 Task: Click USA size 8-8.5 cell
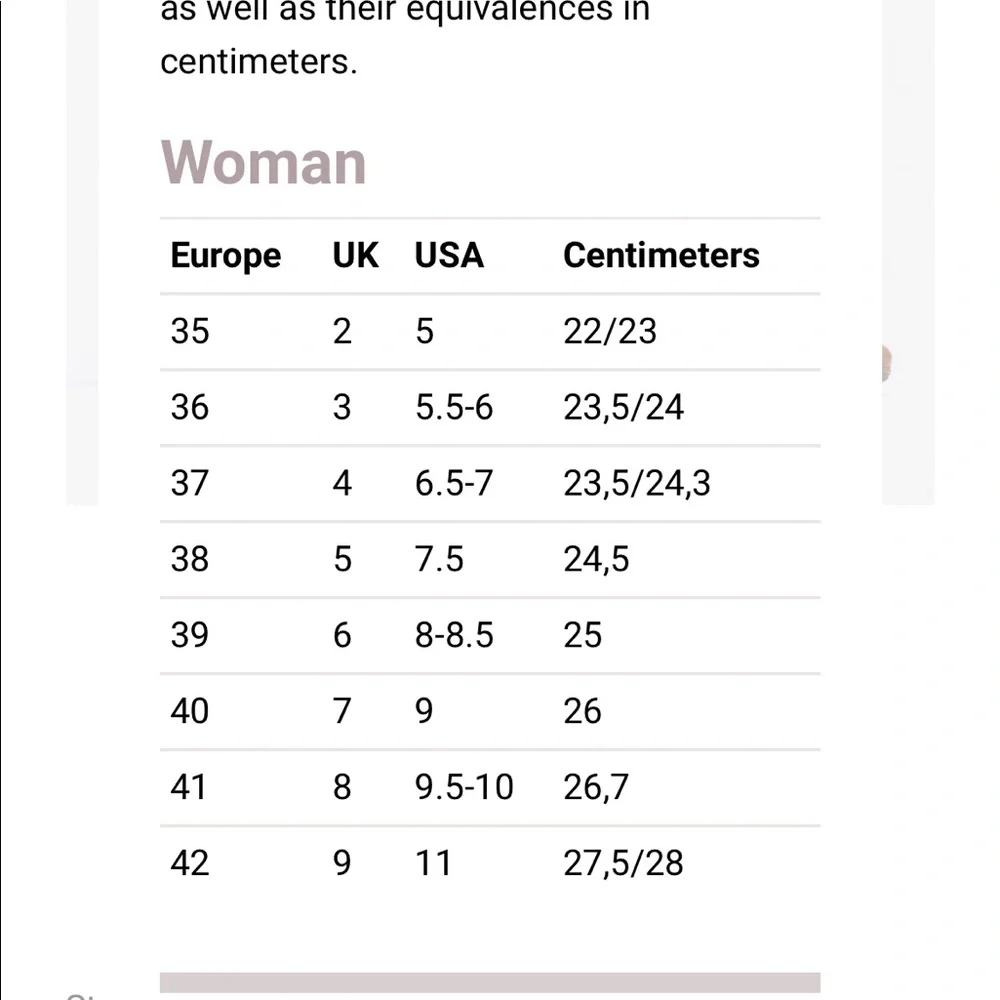pyautogui.click(x=454, y=635)
